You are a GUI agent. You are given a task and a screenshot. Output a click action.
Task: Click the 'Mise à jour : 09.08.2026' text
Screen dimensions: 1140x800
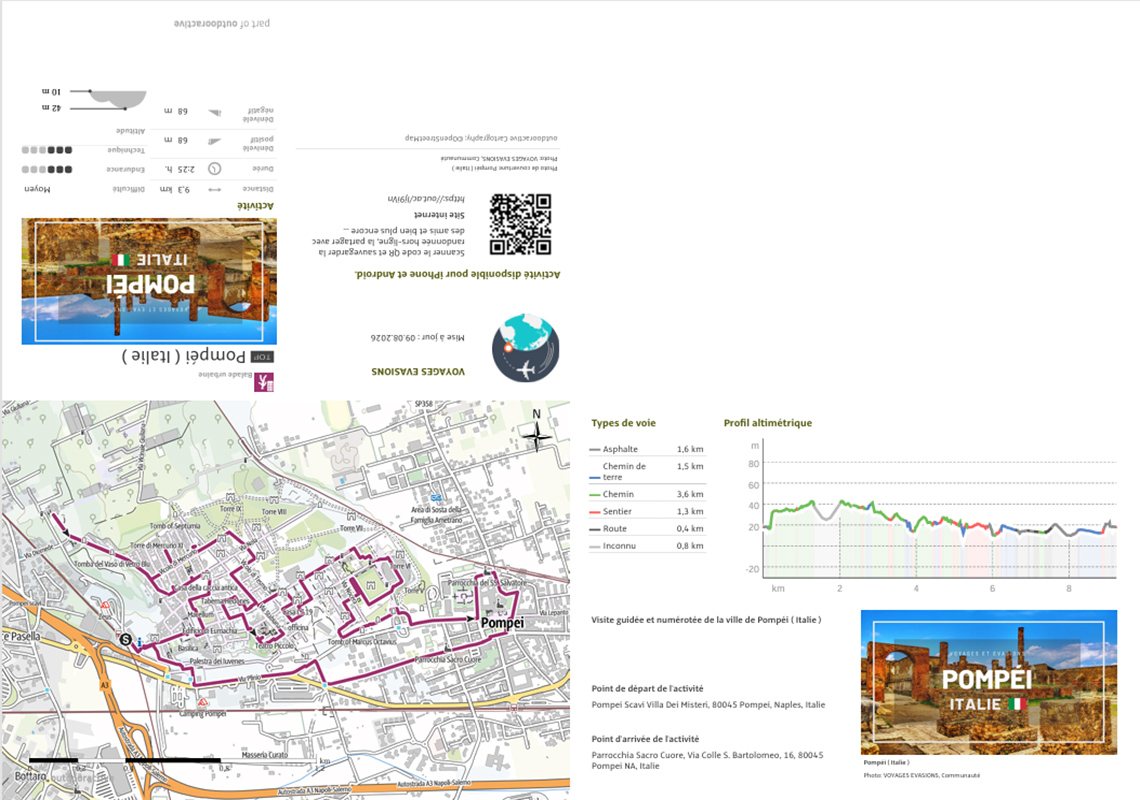pyautogui.click(x=417, y=337)
